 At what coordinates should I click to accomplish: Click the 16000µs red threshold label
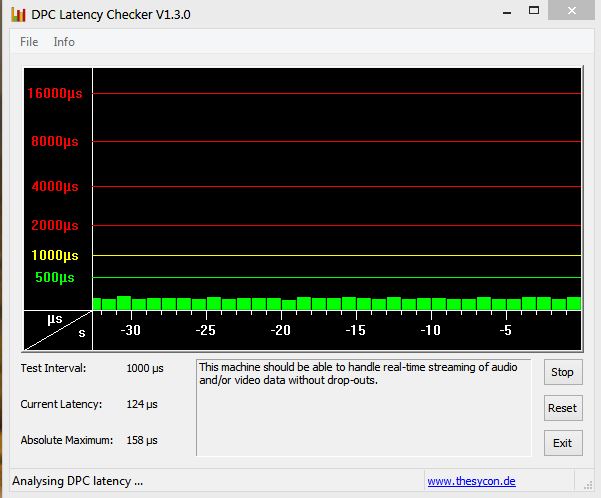coord(55,93)
